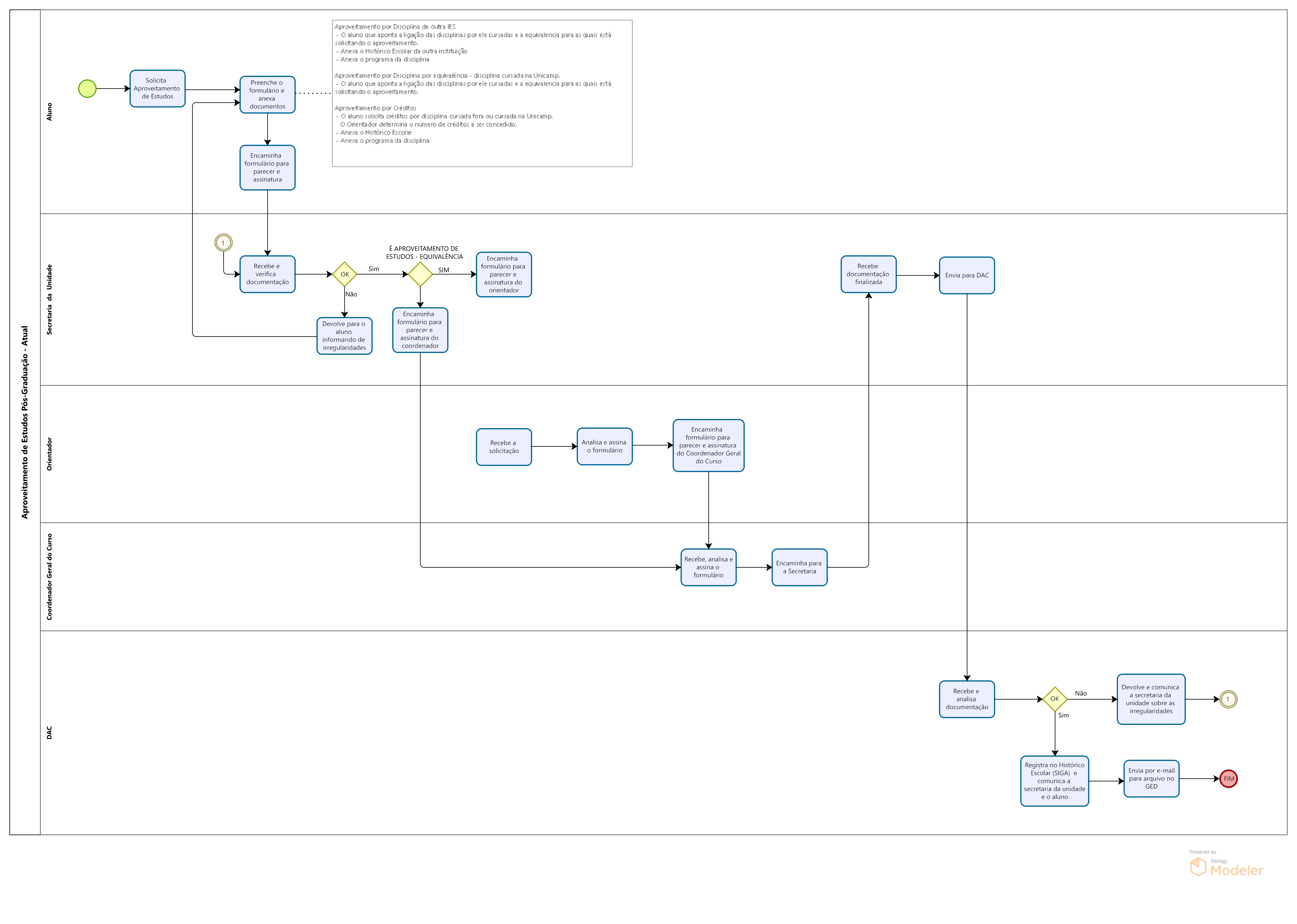Click the 'Não' label beside DAC OK gateway
Viewport: 1297px width, 924px height.
[1080, 693]
